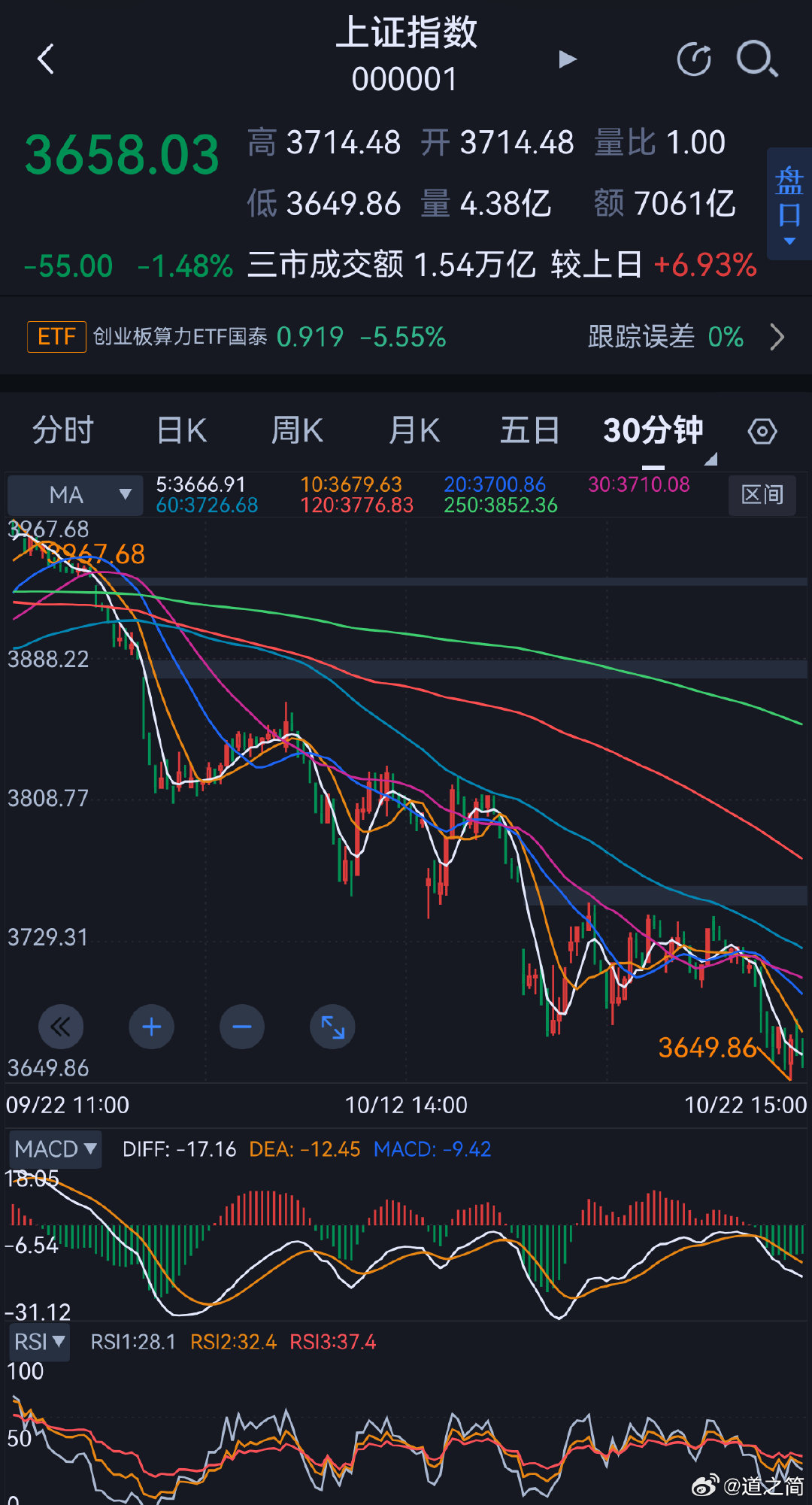Open search with the magnifier icon
The image size is (812, 1505).
coord(756,59)
